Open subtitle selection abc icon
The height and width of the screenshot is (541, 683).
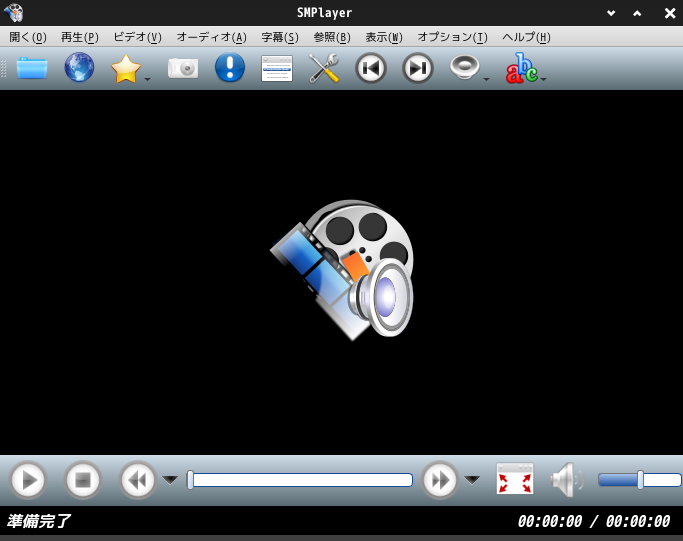521,68
